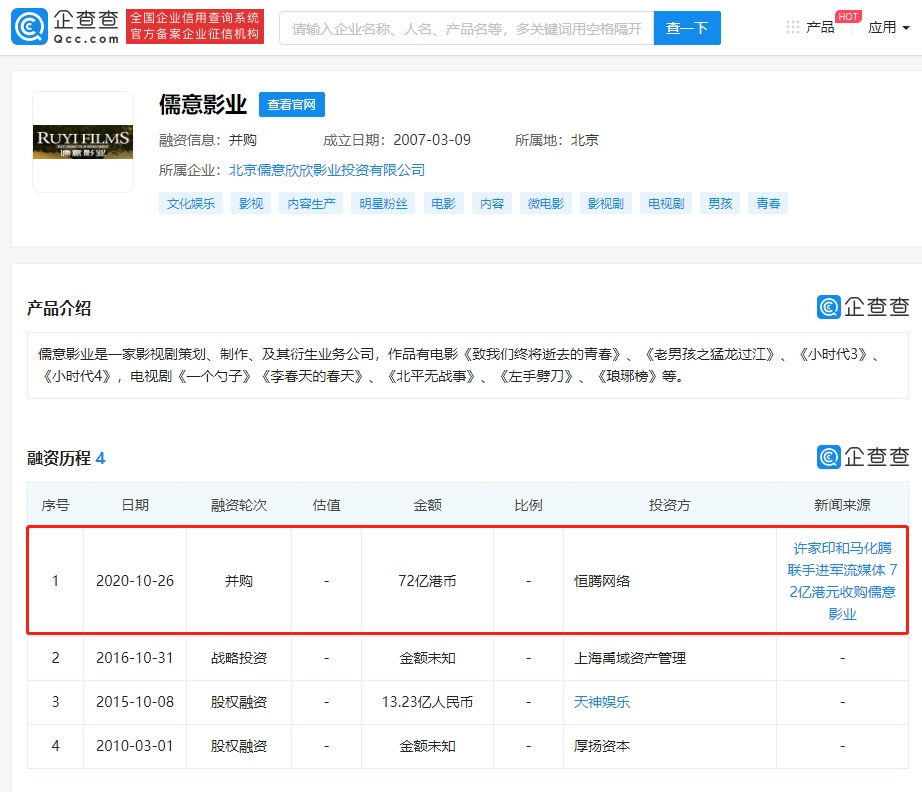The width and height of the screenshot is (922, 792).
Task: Click the 72亿港币 amount cell
Action: (x=427, y=581)
